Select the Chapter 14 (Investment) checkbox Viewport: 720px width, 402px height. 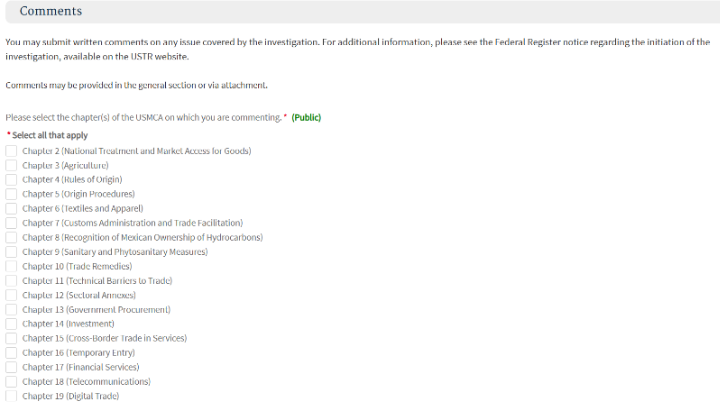pyautogui.click(x=11, y=324)
